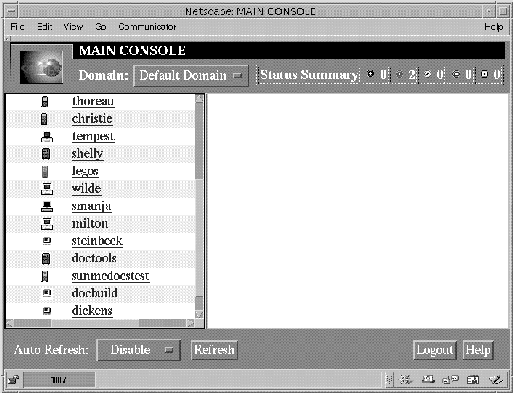This screenshot has height=393, width=513.
Task: Click the rack icon next to sunmedocstest
Action: [x=45, y=276]
